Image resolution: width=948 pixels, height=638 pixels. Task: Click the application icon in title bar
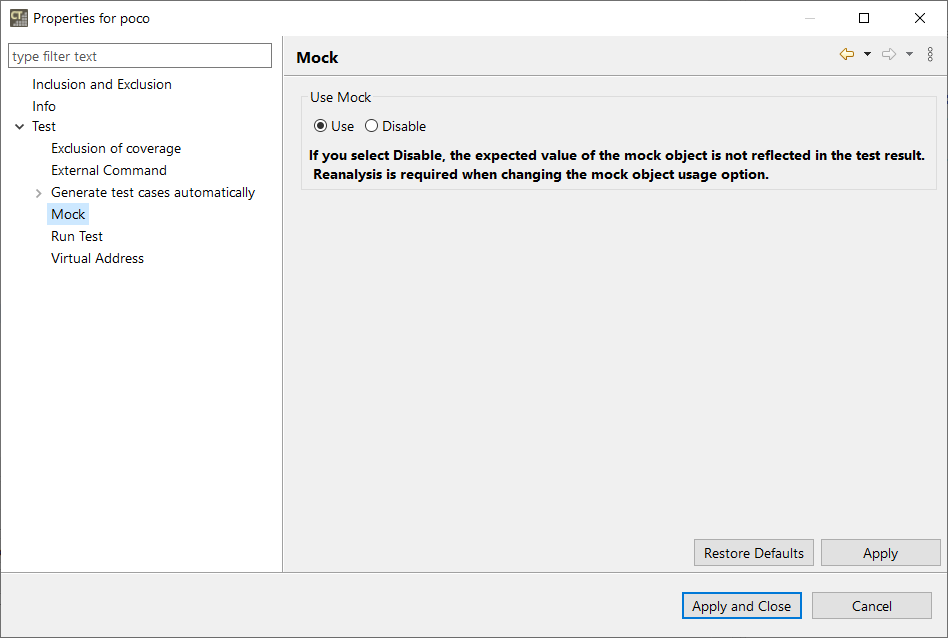(x=18, y=18)
